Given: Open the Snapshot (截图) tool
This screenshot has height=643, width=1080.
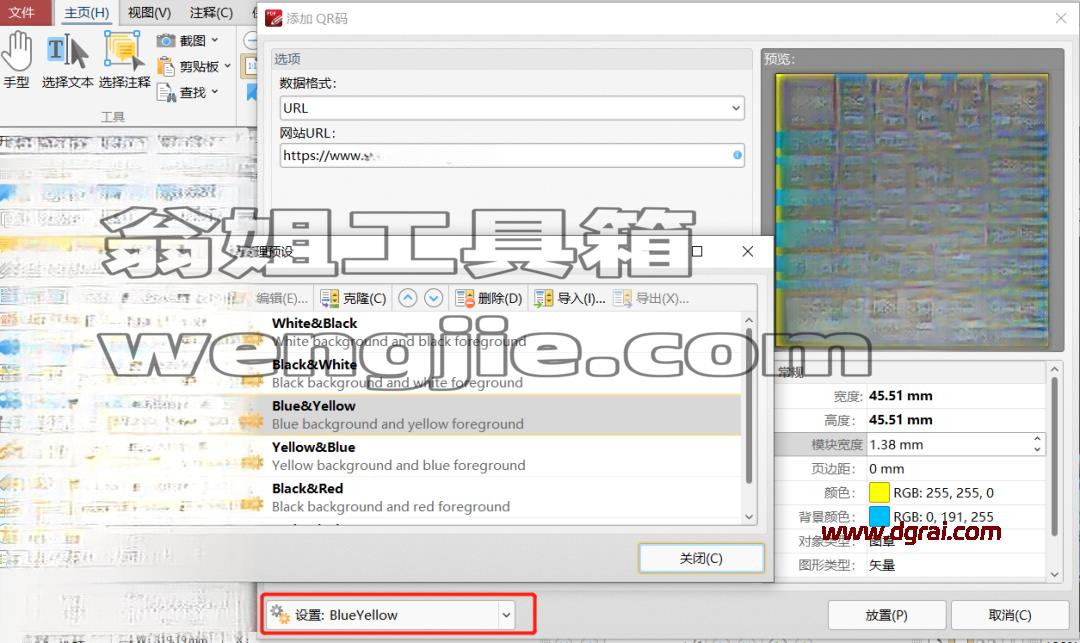Looking at the screenshot, I should 187,41.
